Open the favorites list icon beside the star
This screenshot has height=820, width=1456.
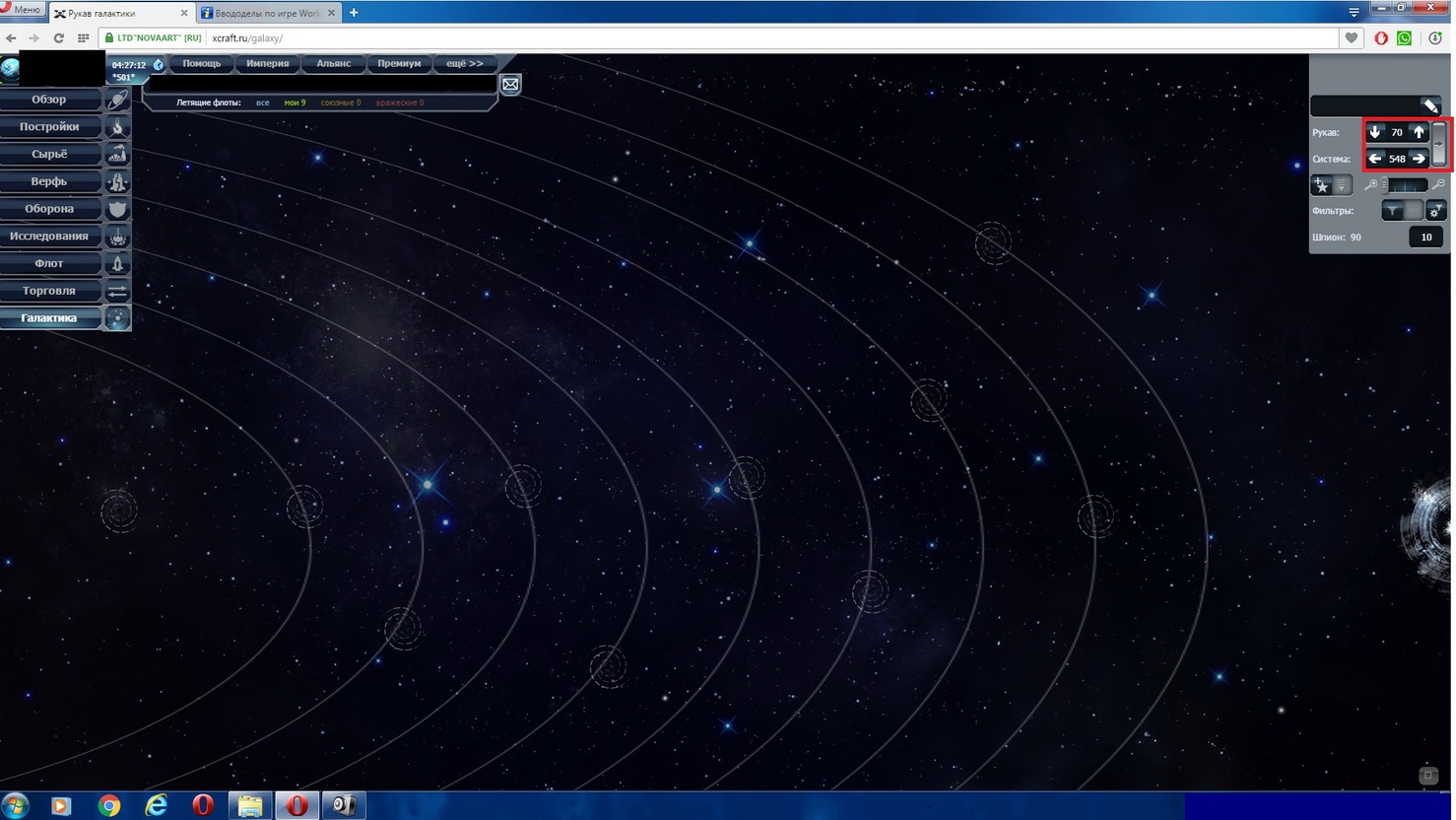tap(1341, 184)
